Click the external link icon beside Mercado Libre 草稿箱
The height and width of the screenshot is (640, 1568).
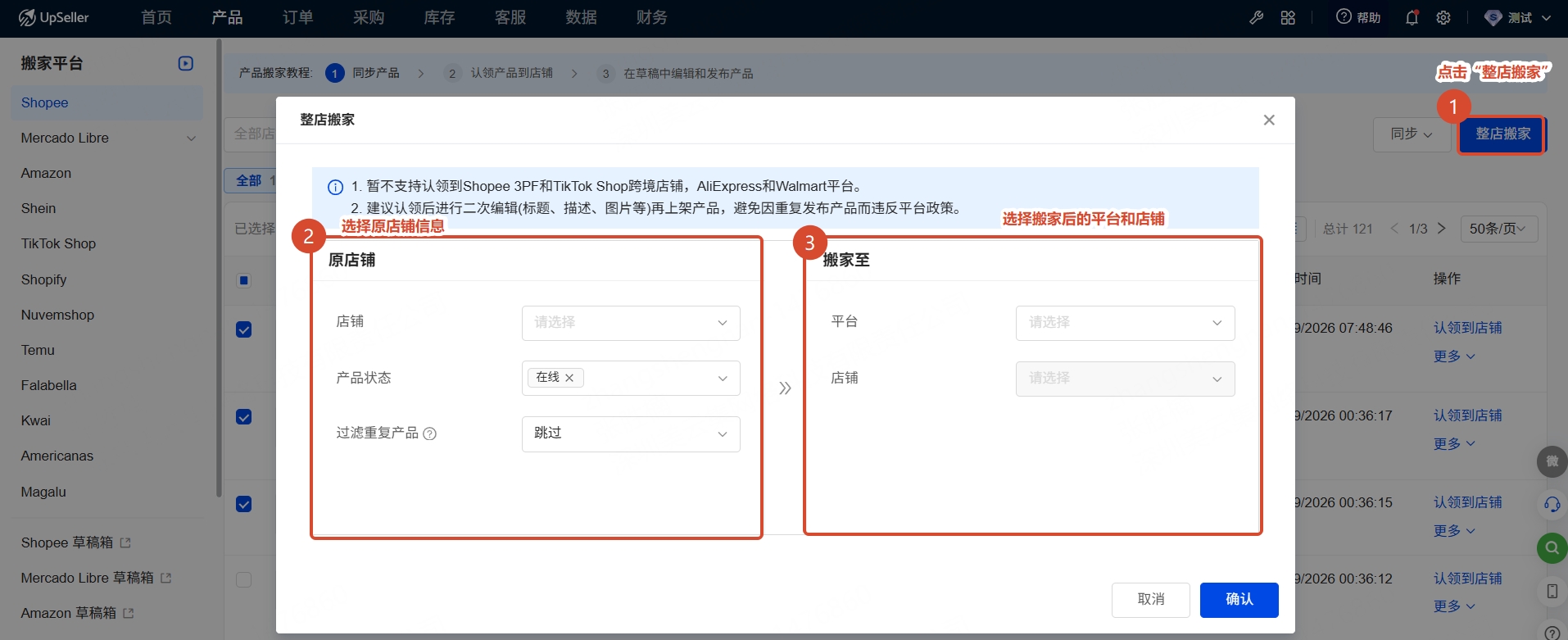[165, 578]
